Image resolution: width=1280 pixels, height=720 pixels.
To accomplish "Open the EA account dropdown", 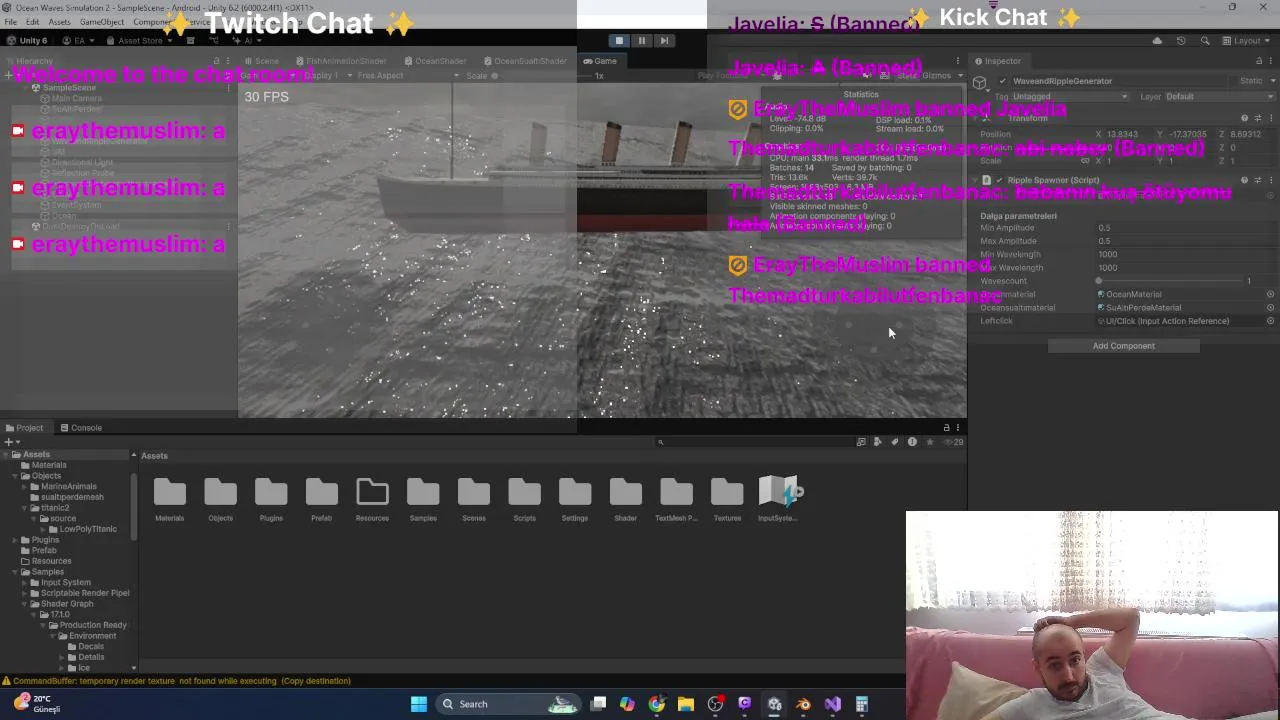I will point(78,41).
